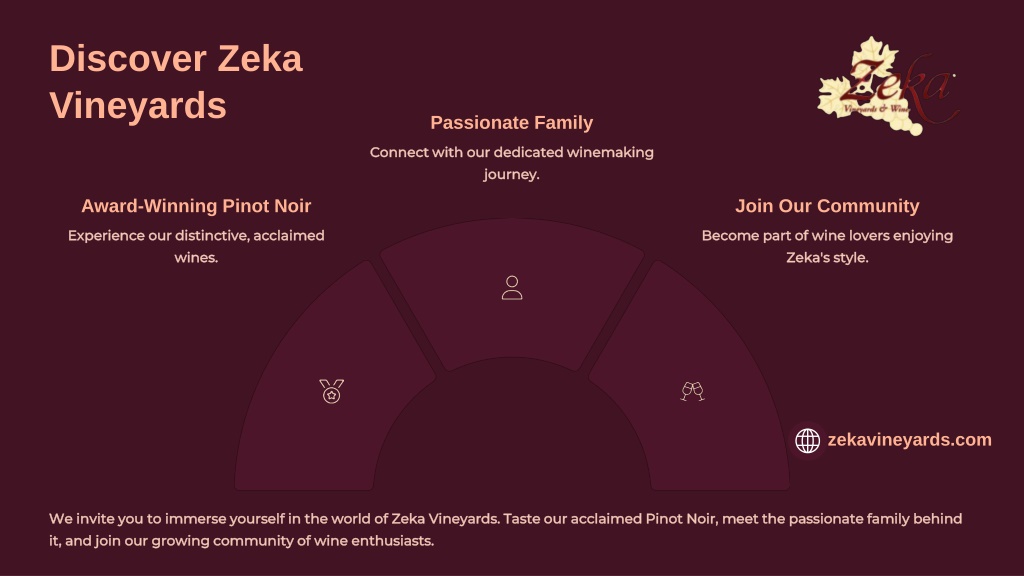Click the word Vineyards in the title

click(138, 106)
